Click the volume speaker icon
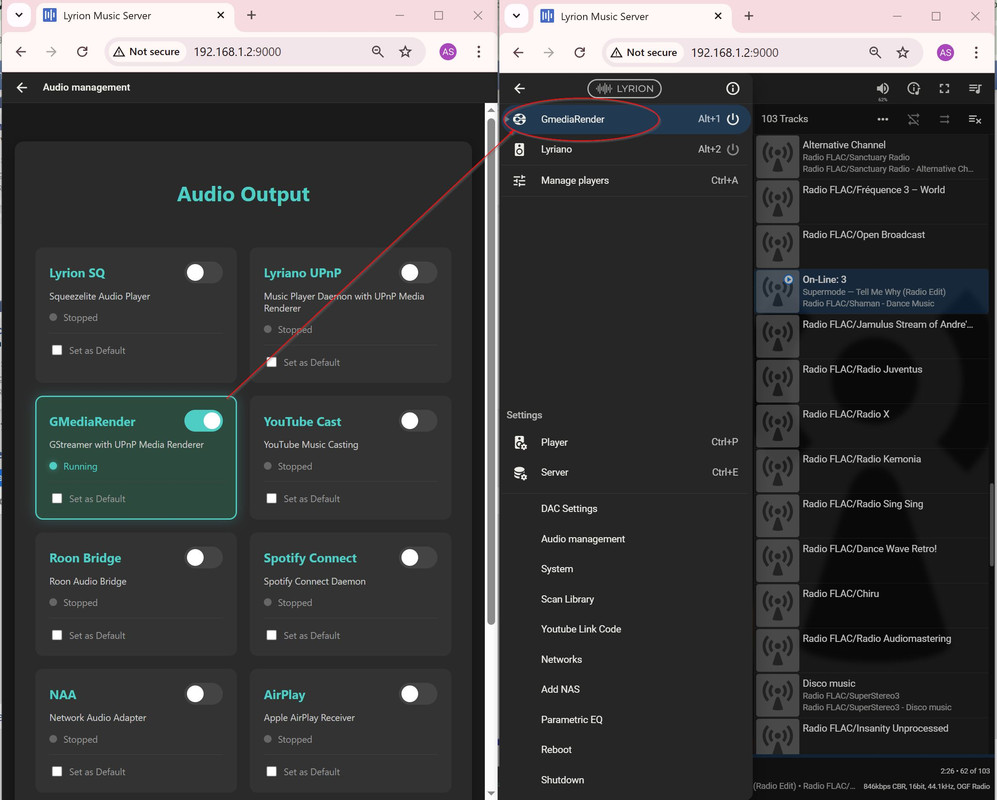Viewport: 997px width, 800px height. pos(883,88)
